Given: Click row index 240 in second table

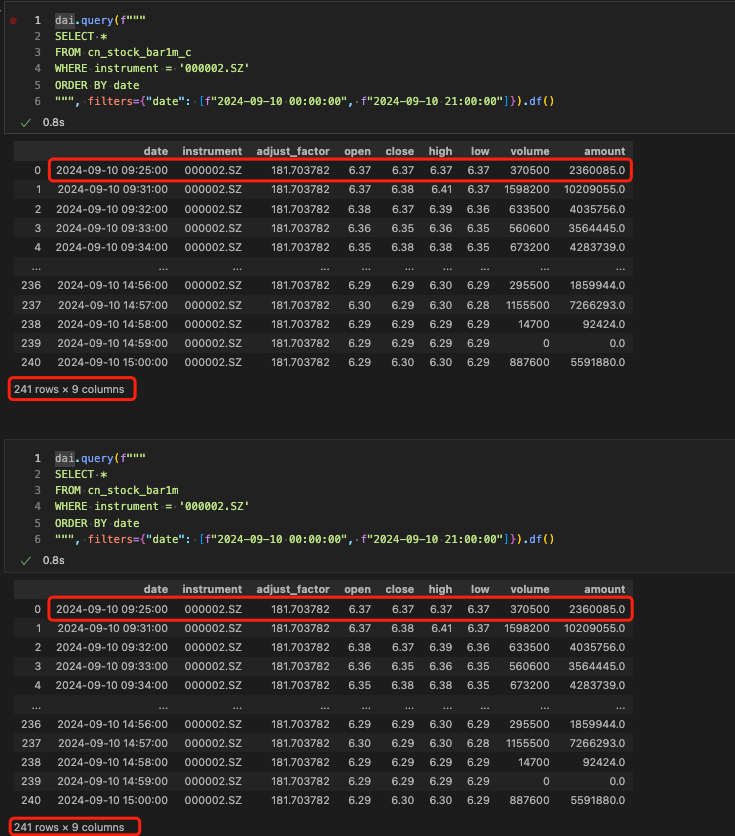Looking at the screenshot, I should pos(32,799).
